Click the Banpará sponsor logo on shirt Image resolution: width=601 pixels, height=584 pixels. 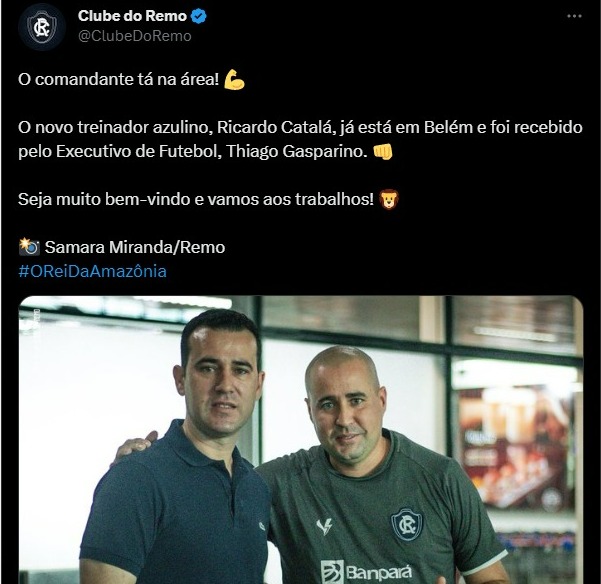[366, 572]
